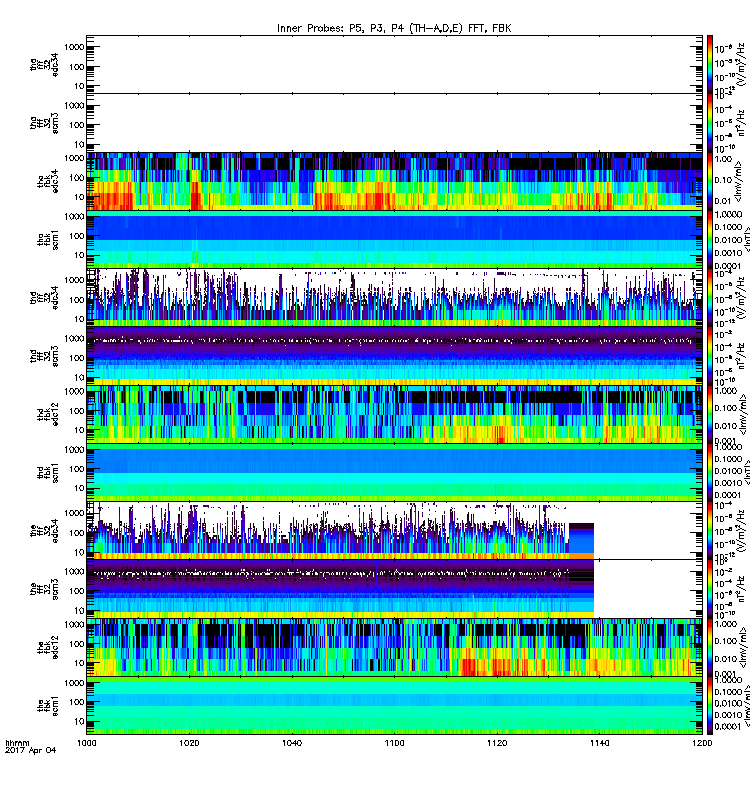Click the tha fbk edc34 spectrogram panel

[394, 181]
